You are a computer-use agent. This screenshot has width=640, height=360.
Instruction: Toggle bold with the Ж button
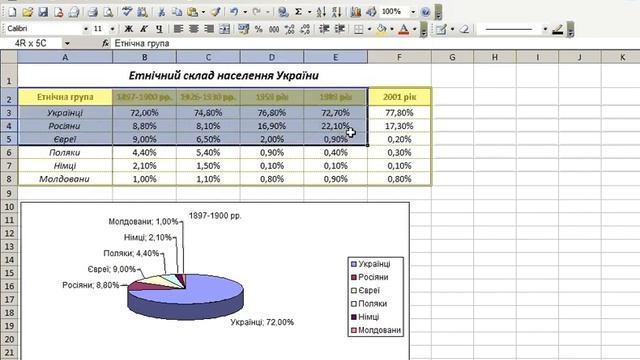click(128, 29)
